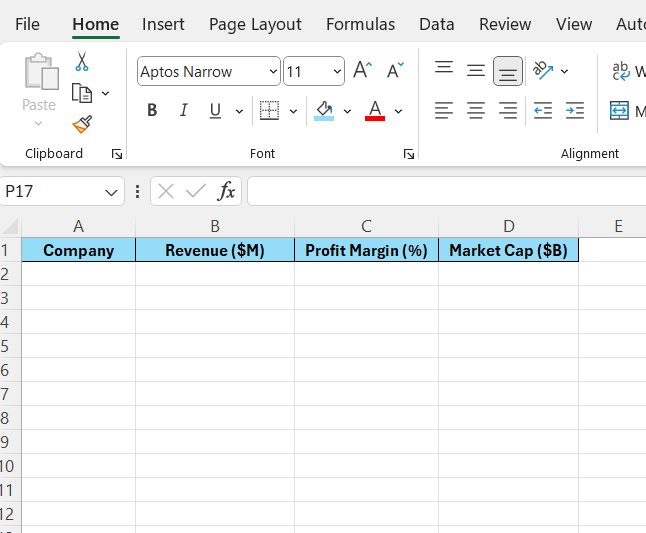Switch to the Page Layout tab
Viewport: 646px width, 533px height.
[x=255, y=24]
